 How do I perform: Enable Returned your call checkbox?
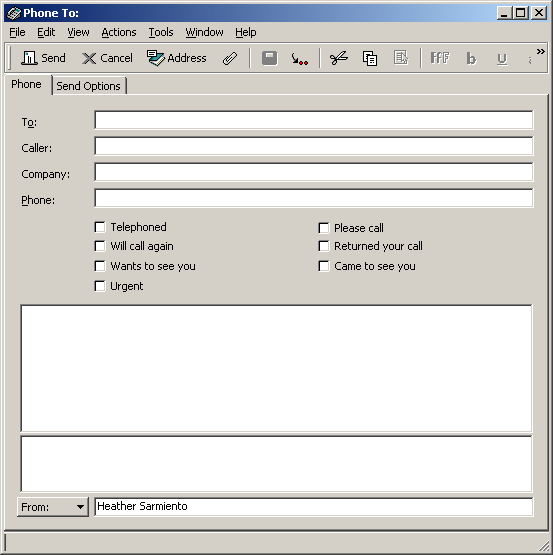point(324,246)
